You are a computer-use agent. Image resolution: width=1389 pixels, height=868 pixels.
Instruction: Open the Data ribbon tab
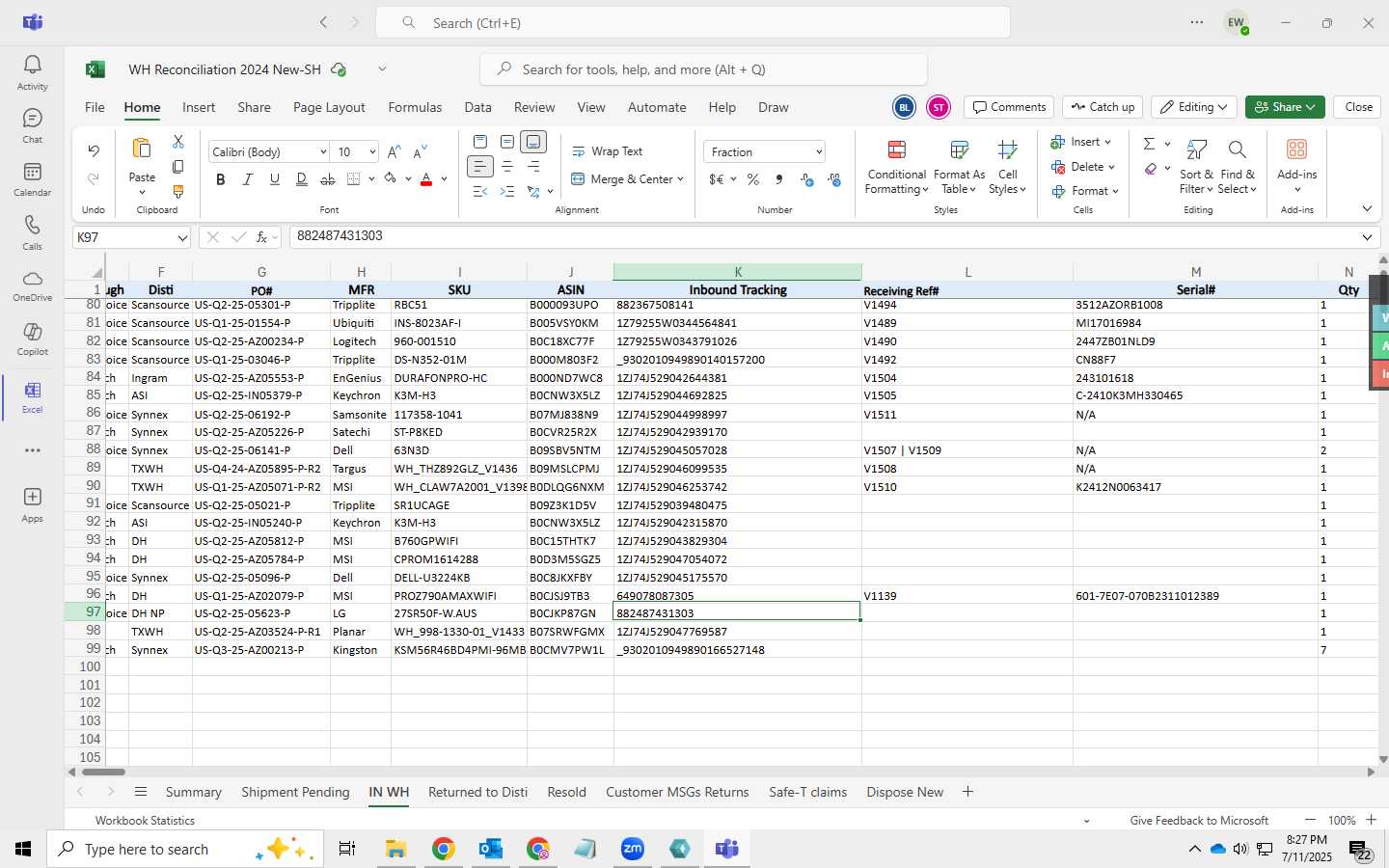click(477, 107)
